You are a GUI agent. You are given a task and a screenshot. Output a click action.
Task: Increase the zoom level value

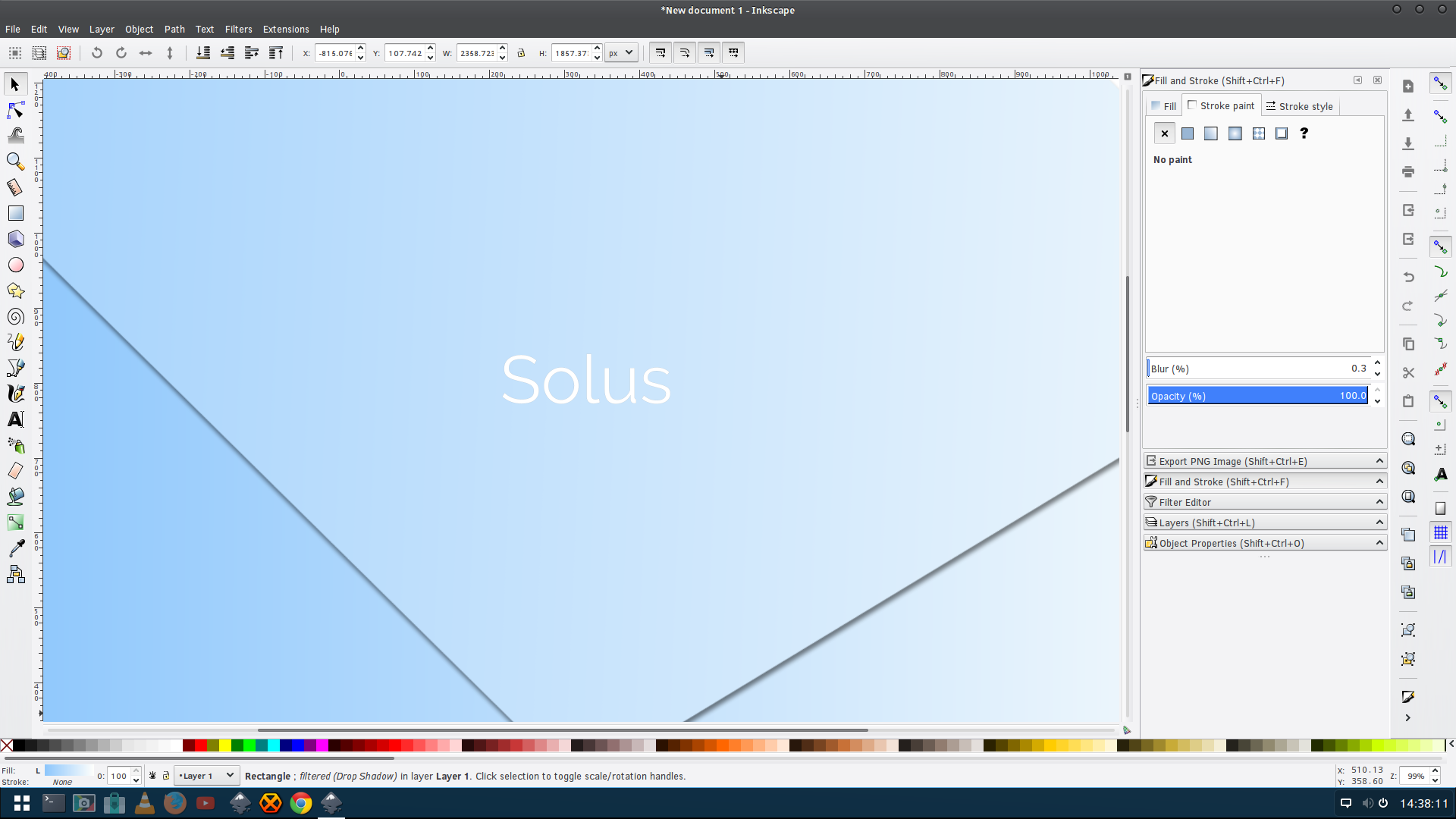click(1435, 771)
